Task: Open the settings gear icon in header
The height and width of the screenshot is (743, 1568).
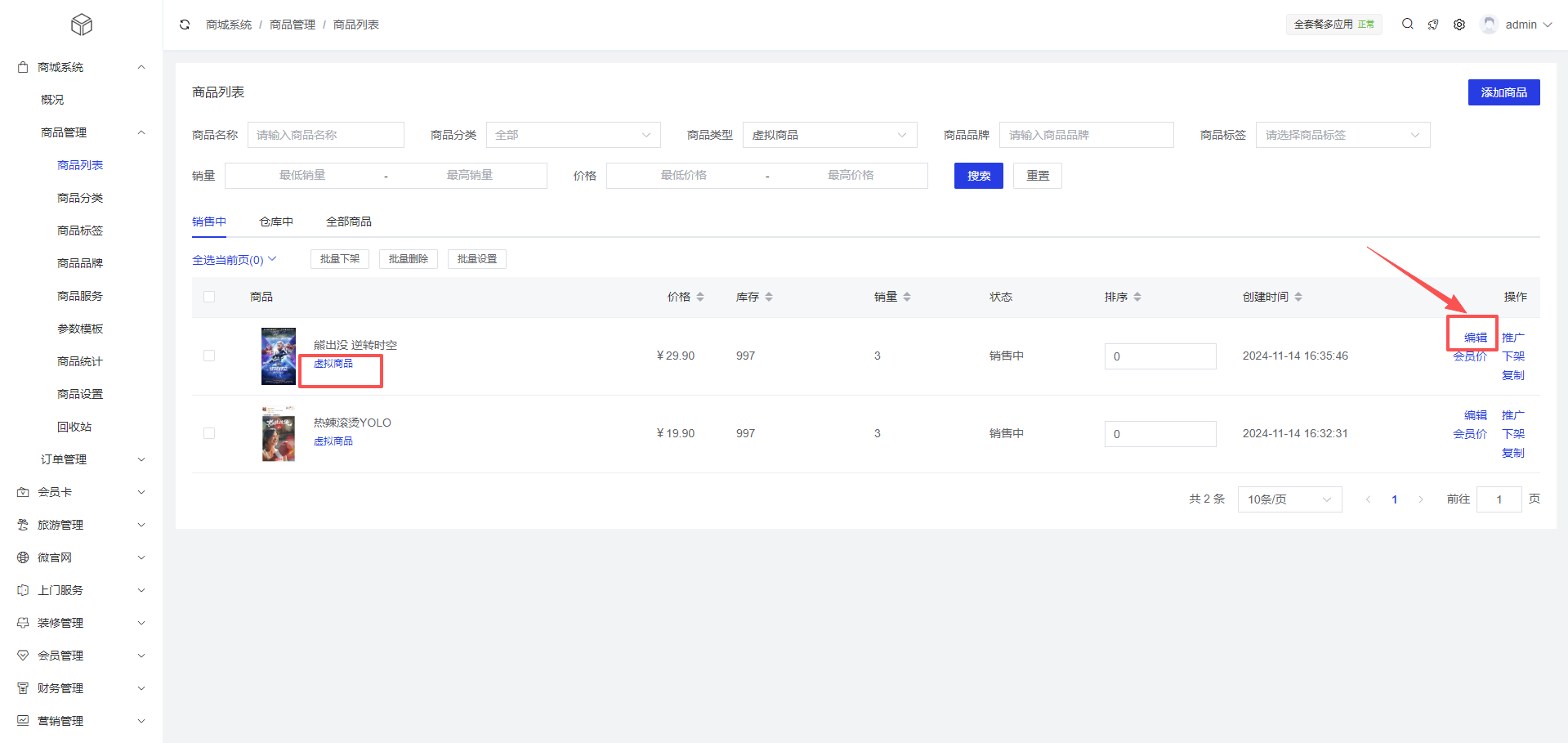Action: pos(1459,25)
